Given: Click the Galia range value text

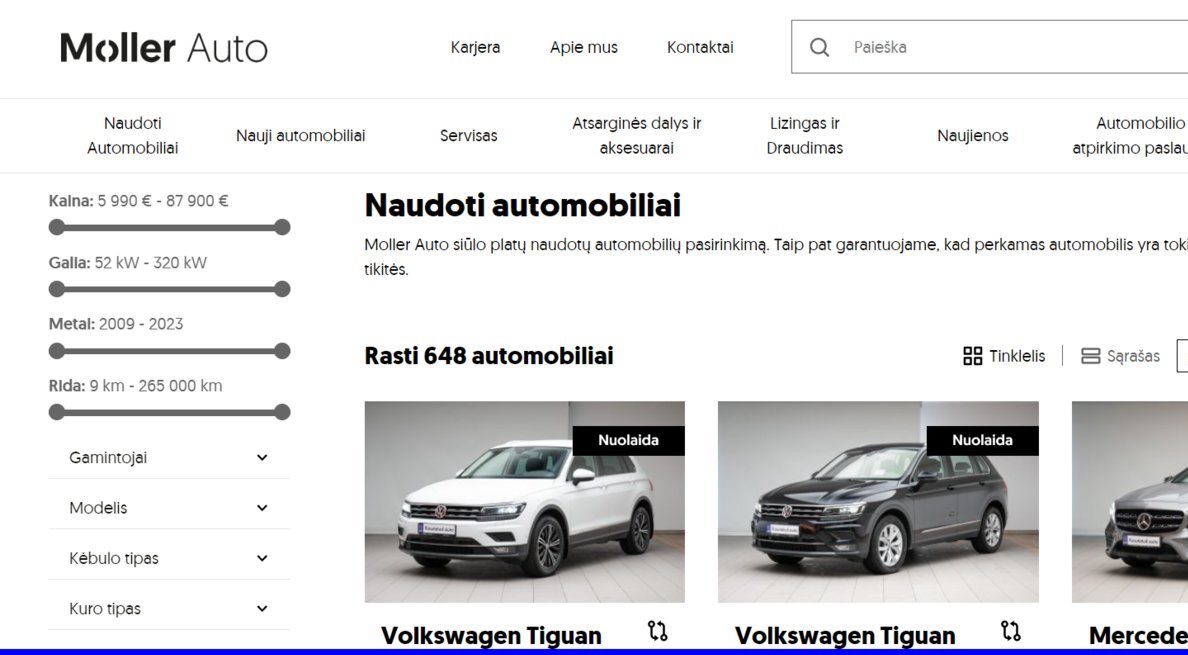Looking at the screenshot, I should 151,264.
